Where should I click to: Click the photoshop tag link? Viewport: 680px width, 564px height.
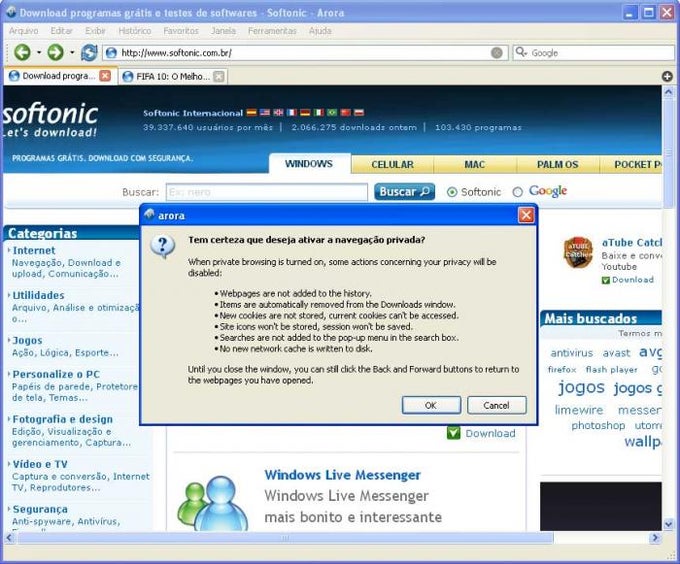click(598, 426)
